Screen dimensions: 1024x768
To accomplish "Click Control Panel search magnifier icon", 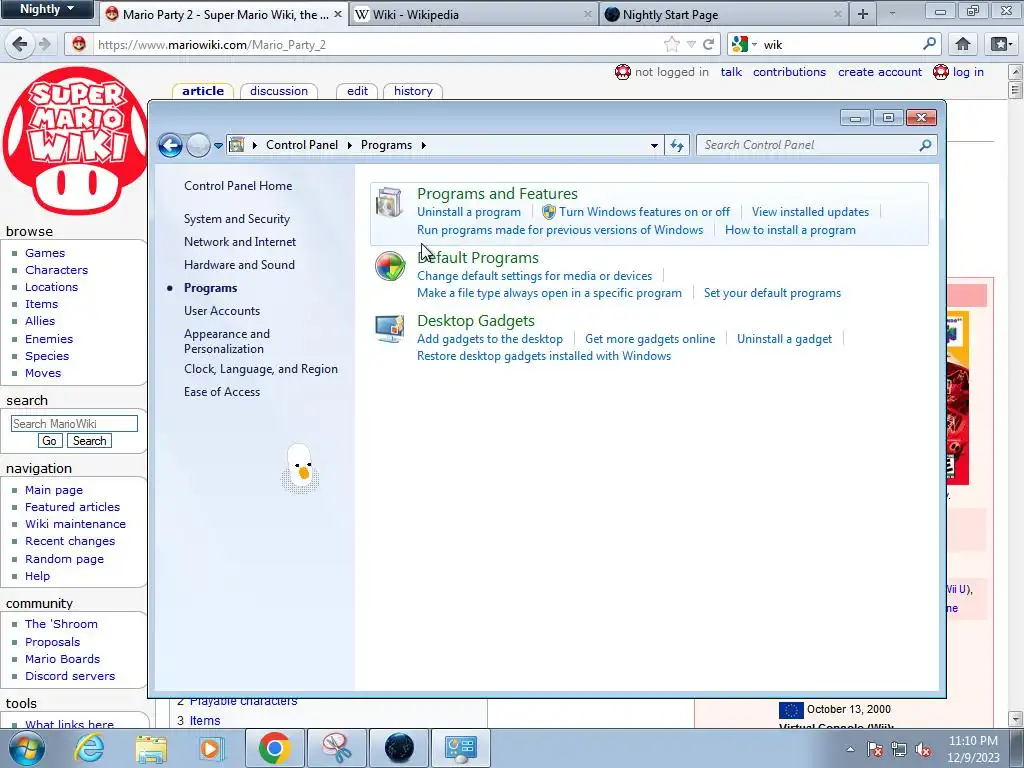I will pos(925,145).
